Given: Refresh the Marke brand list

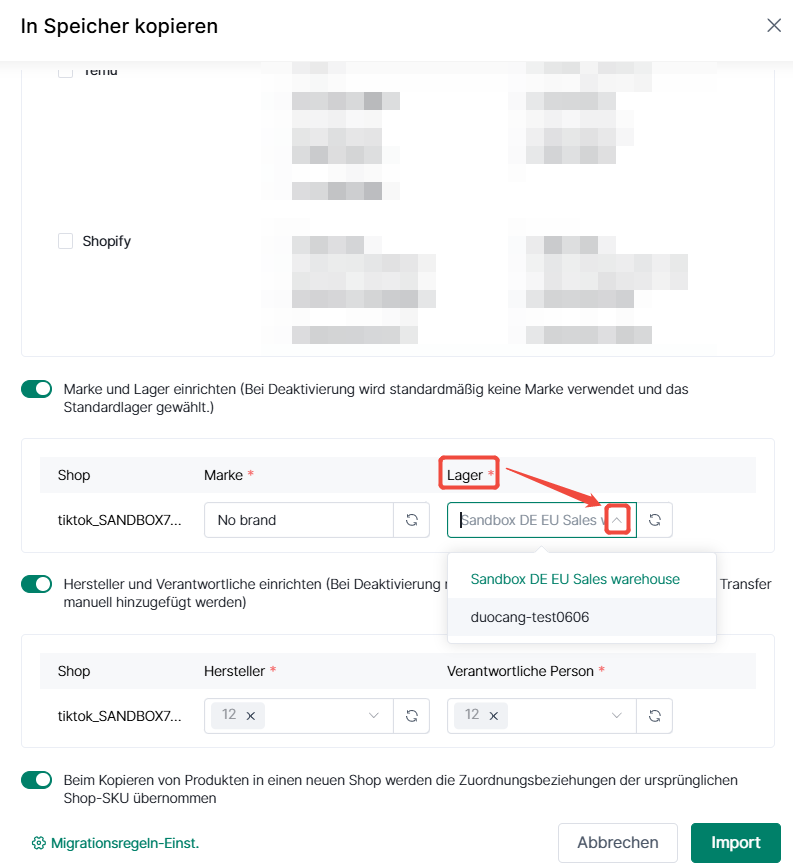Looking at the screenshot, I should (x=411, y=520).
